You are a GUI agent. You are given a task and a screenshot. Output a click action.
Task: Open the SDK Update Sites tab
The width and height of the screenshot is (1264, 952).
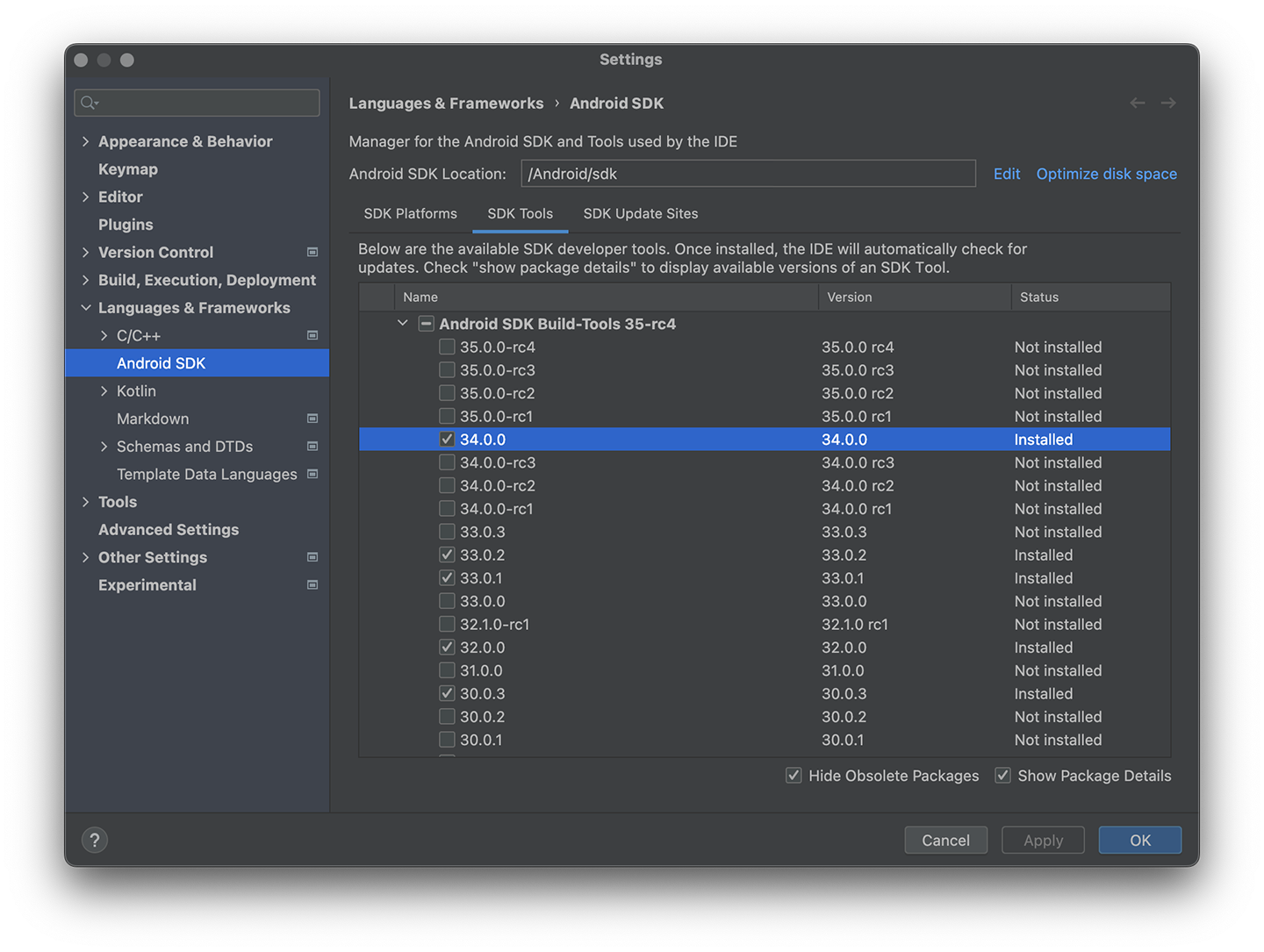point(640,214)
